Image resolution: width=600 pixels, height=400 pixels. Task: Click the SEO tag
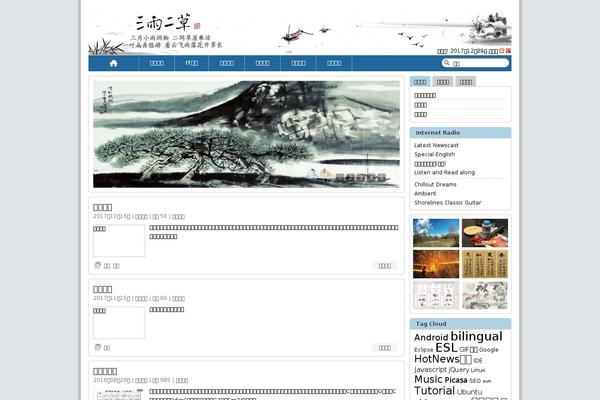tap(475, 381)
